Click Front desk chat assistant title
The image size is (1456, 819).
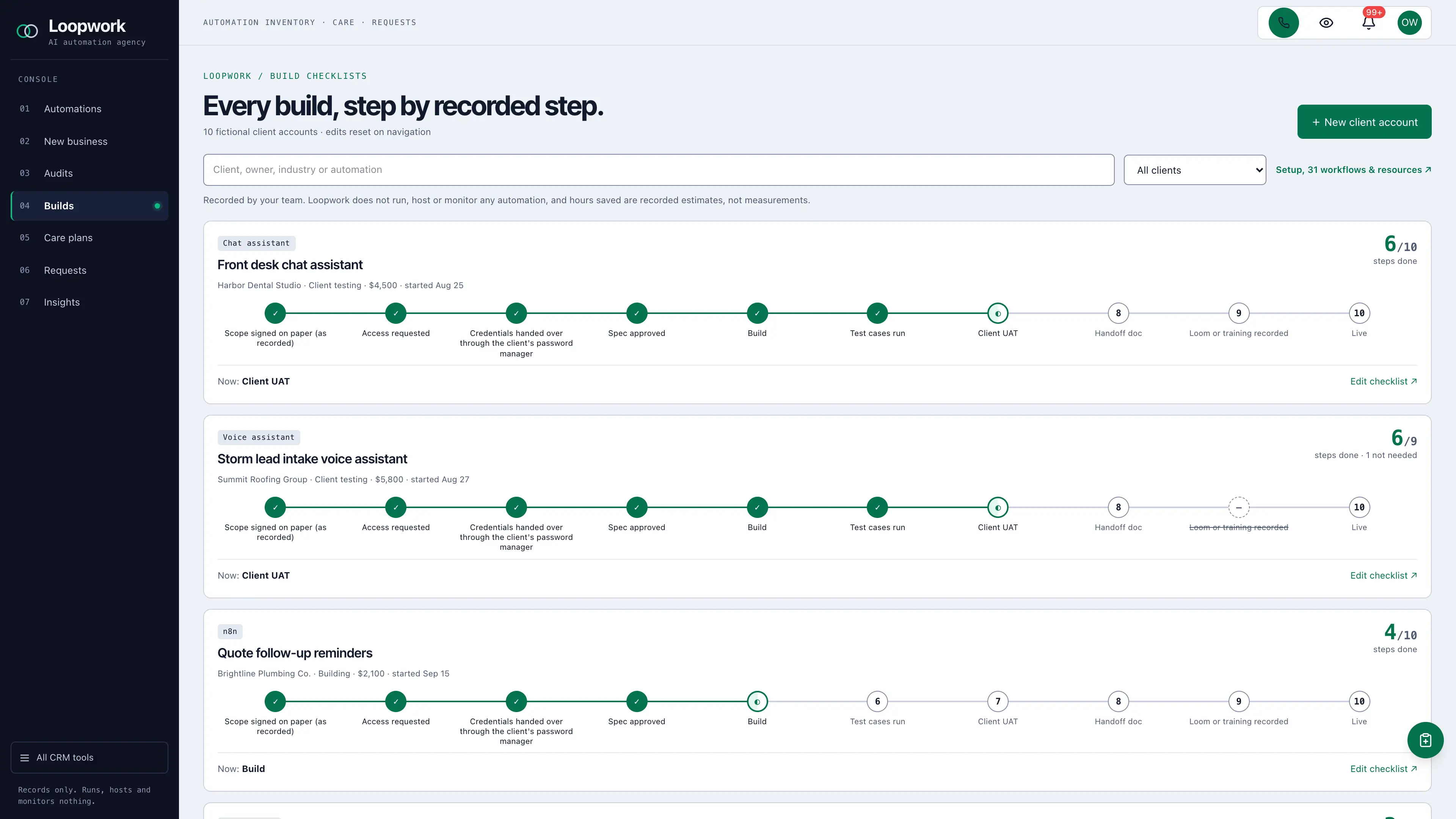pyautogui.click(x=290, y=265)
